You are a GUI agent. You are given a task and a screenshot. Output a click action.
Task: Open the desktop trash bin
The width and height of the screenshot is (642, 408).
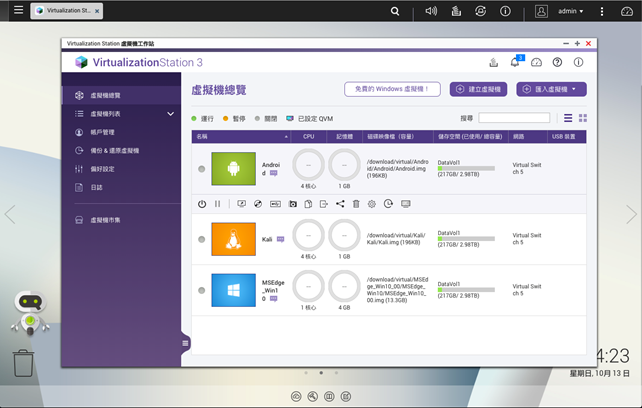pyautogui.click(x=23, y=363)
